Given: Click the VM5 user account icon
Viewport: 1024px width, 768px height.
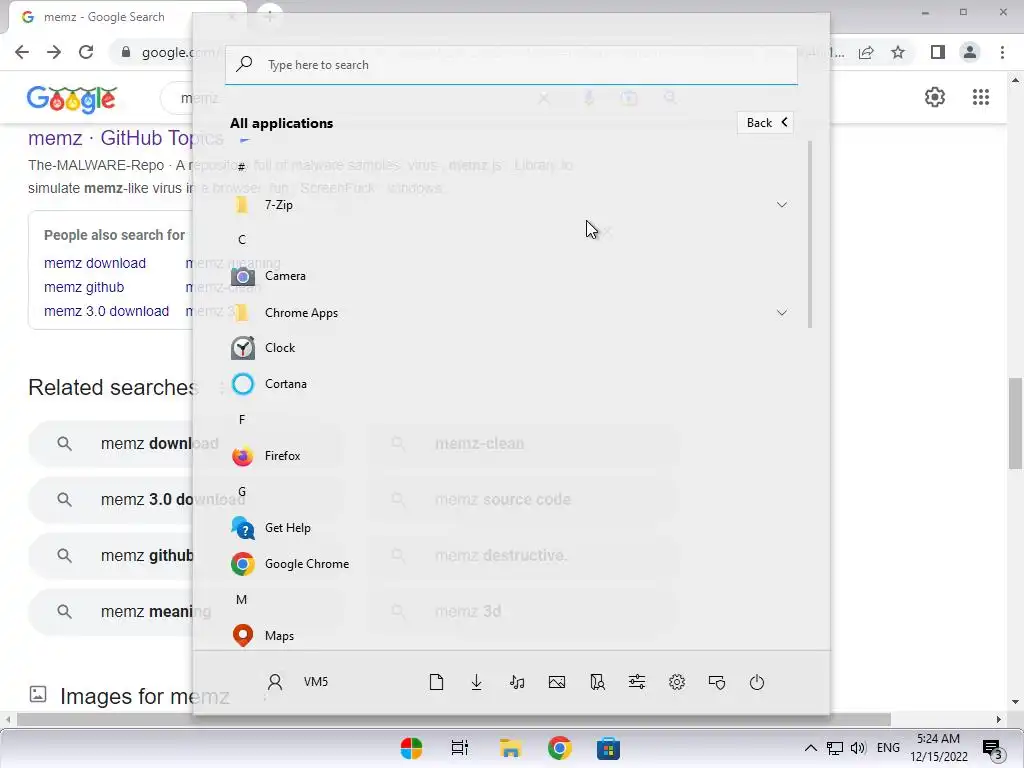Looking at the screenshot, I should (x=275, y=682).
